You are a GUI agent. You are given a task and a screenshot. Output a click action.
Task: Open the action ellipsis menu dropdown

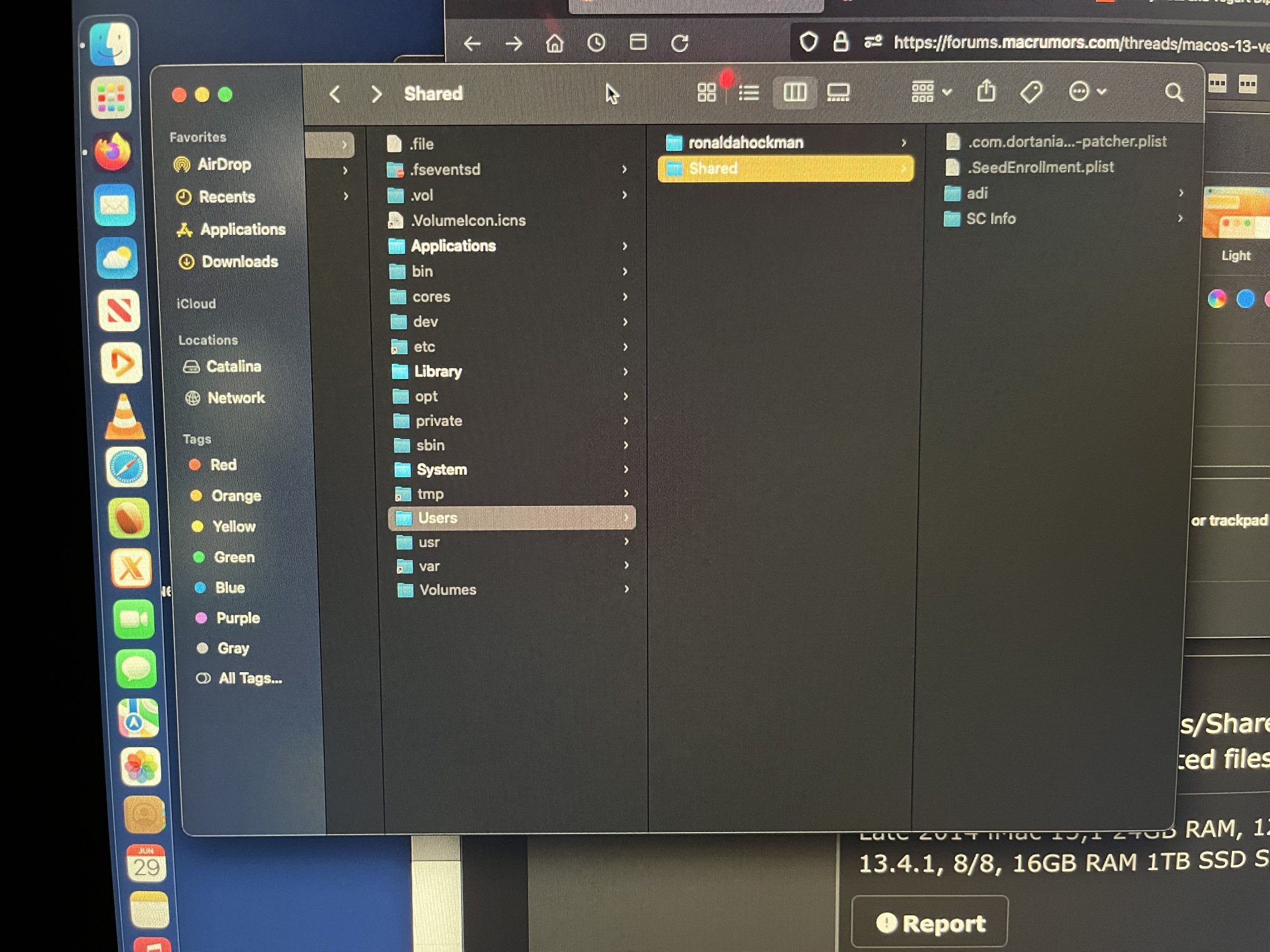(x=1087, y=91)
